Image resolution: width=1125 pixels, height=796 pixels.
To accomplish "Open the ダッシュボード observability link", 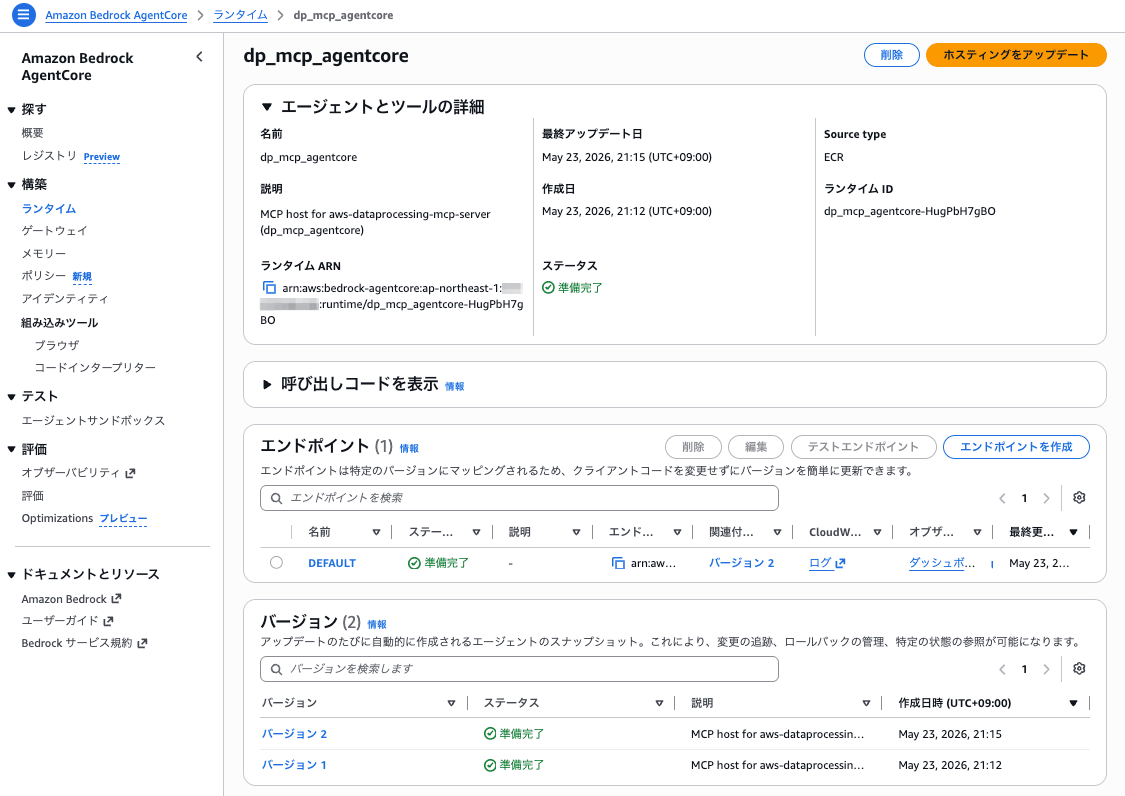I will (x=942, y=563).
